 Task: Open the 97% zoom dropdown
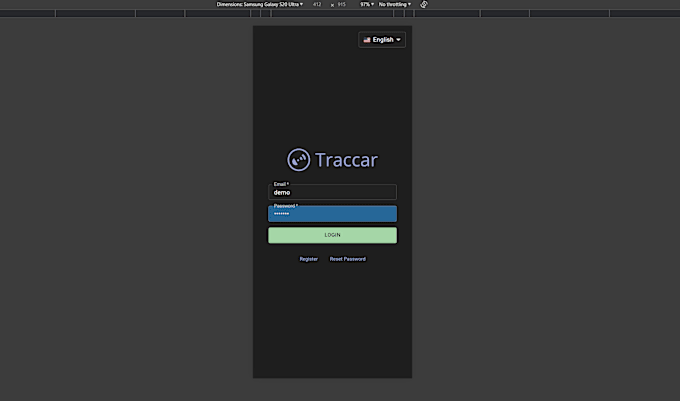click(366, 4)
